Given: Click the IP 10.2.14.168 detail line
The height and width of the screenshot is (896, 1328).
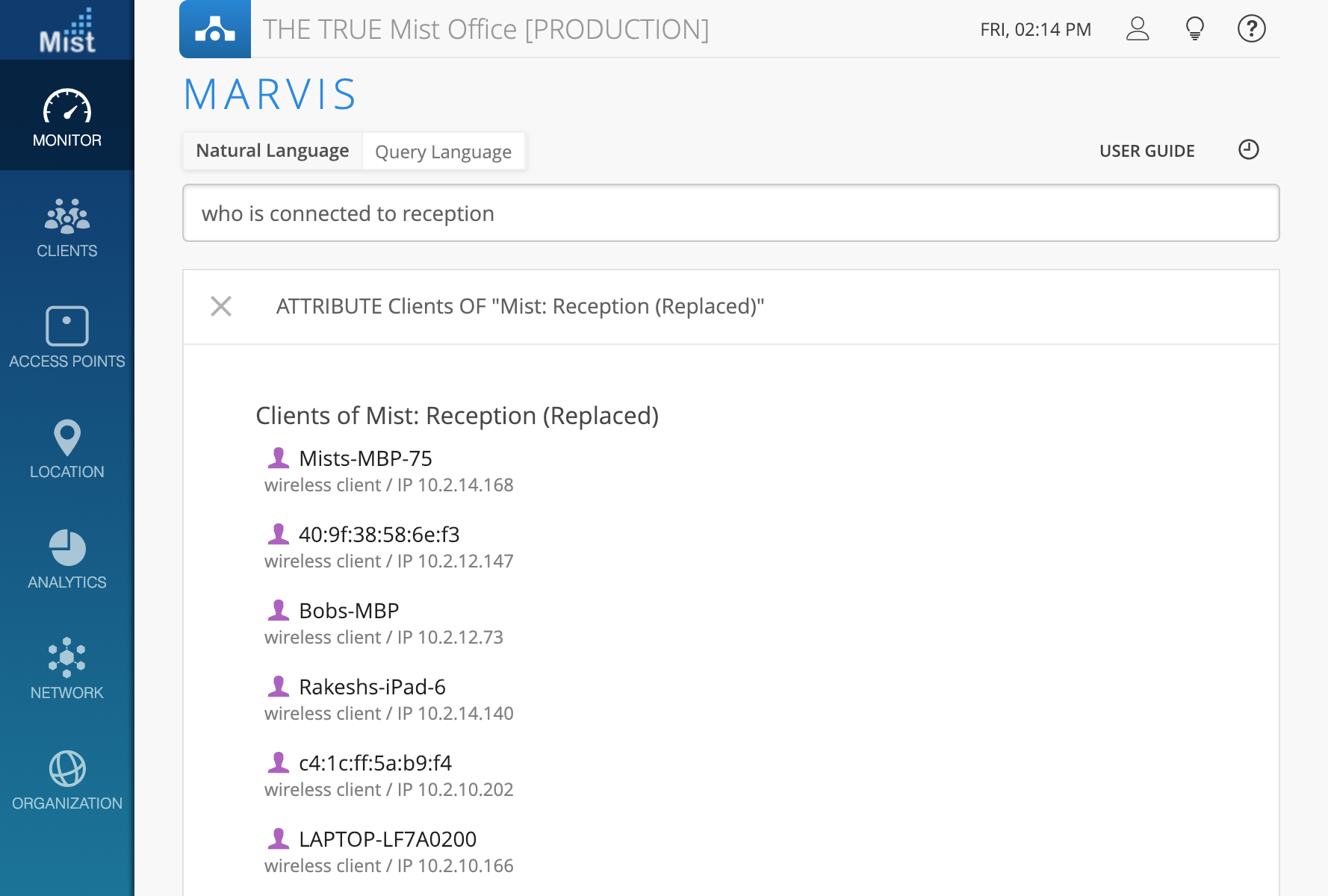Looking at the screenshot, I should point(389,485).
